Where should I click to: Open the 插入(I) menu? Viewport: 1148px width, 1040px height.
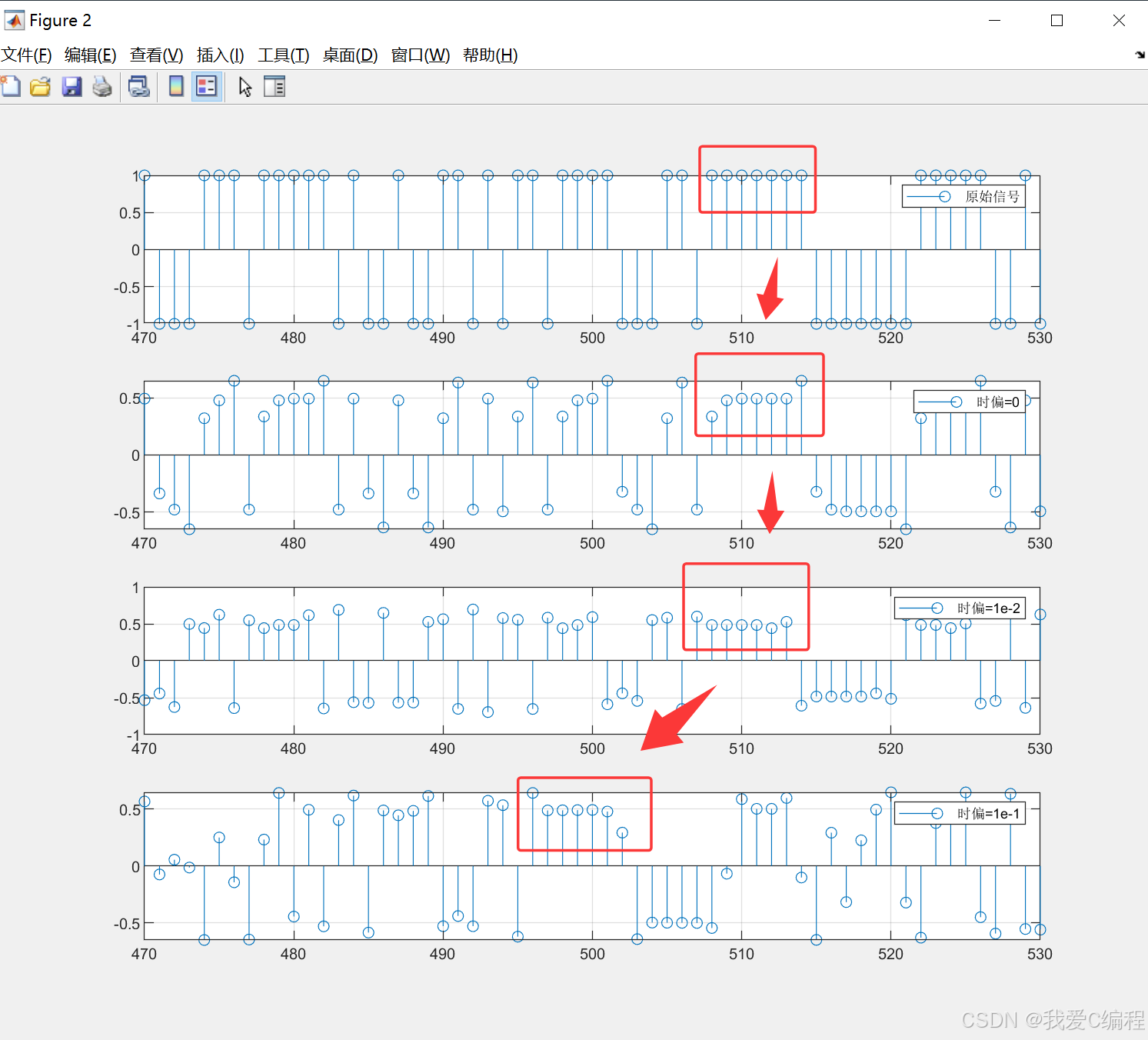pyautogui.click(x=221, y=55)
